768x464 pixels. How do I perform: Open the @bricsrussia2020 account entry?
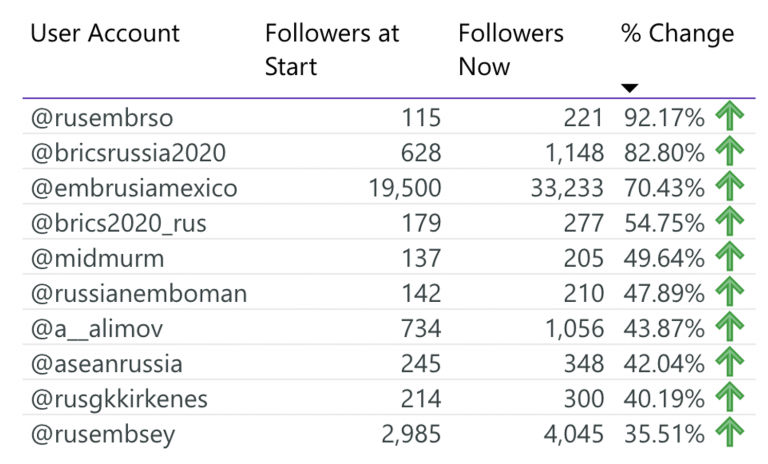click(x=128, y=153)
